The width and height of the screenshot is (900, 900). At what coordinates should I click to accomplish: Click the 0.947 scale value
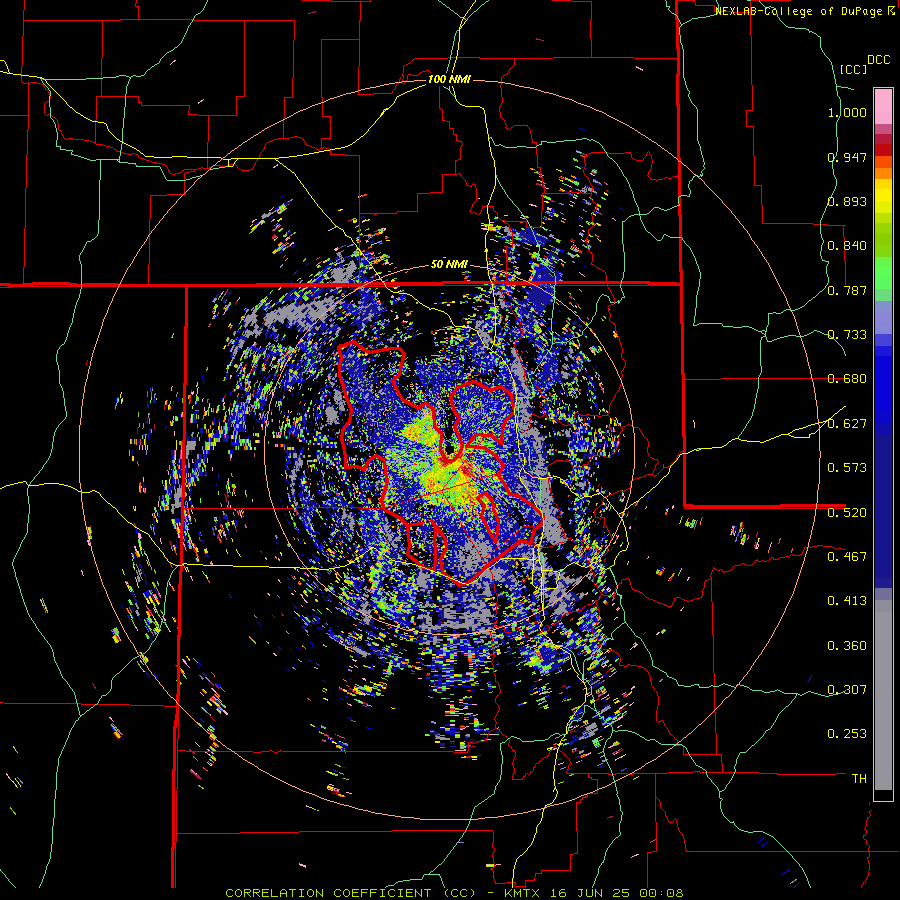847,157
